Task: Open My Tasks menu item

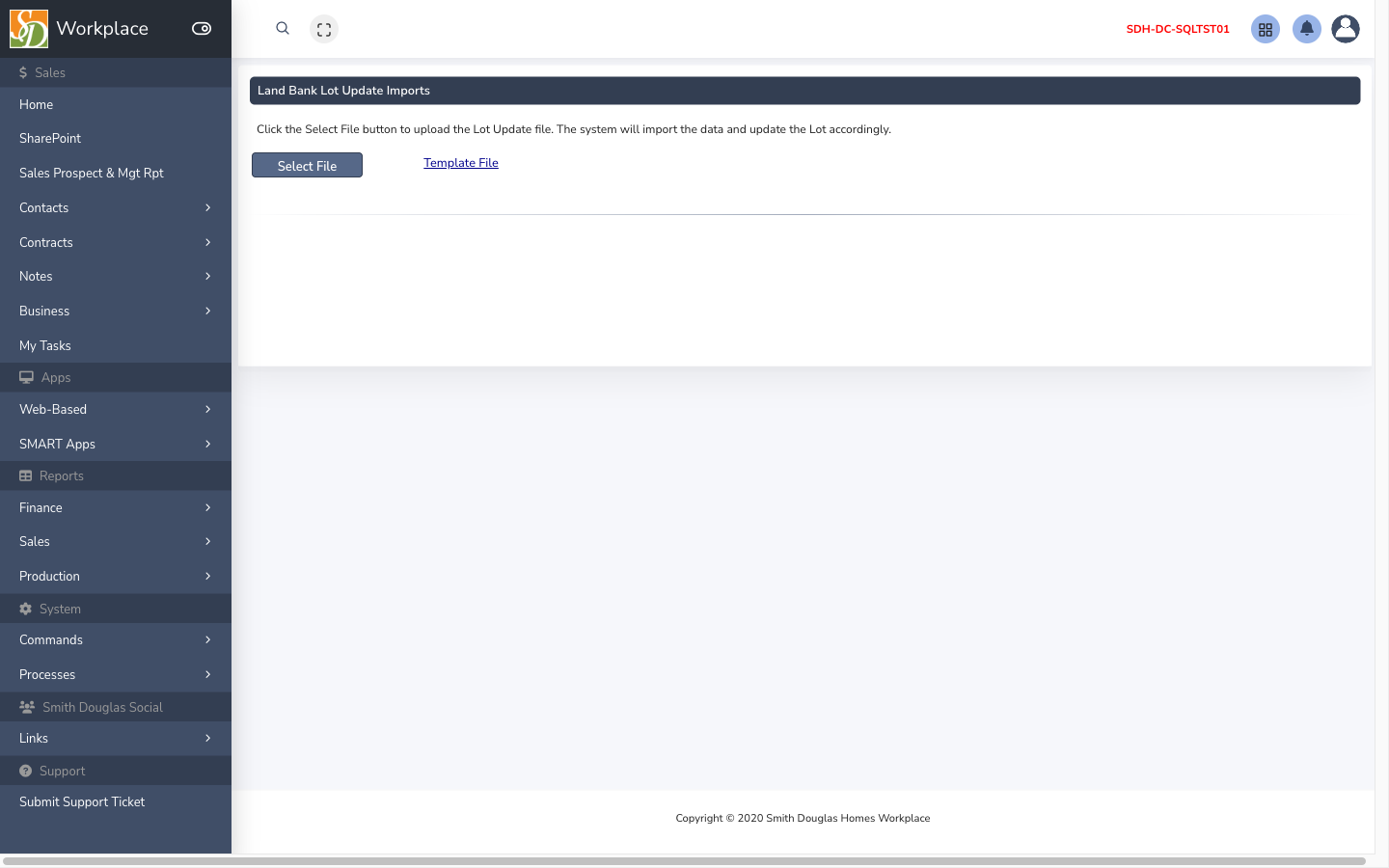Action: [x=116, y=345]
